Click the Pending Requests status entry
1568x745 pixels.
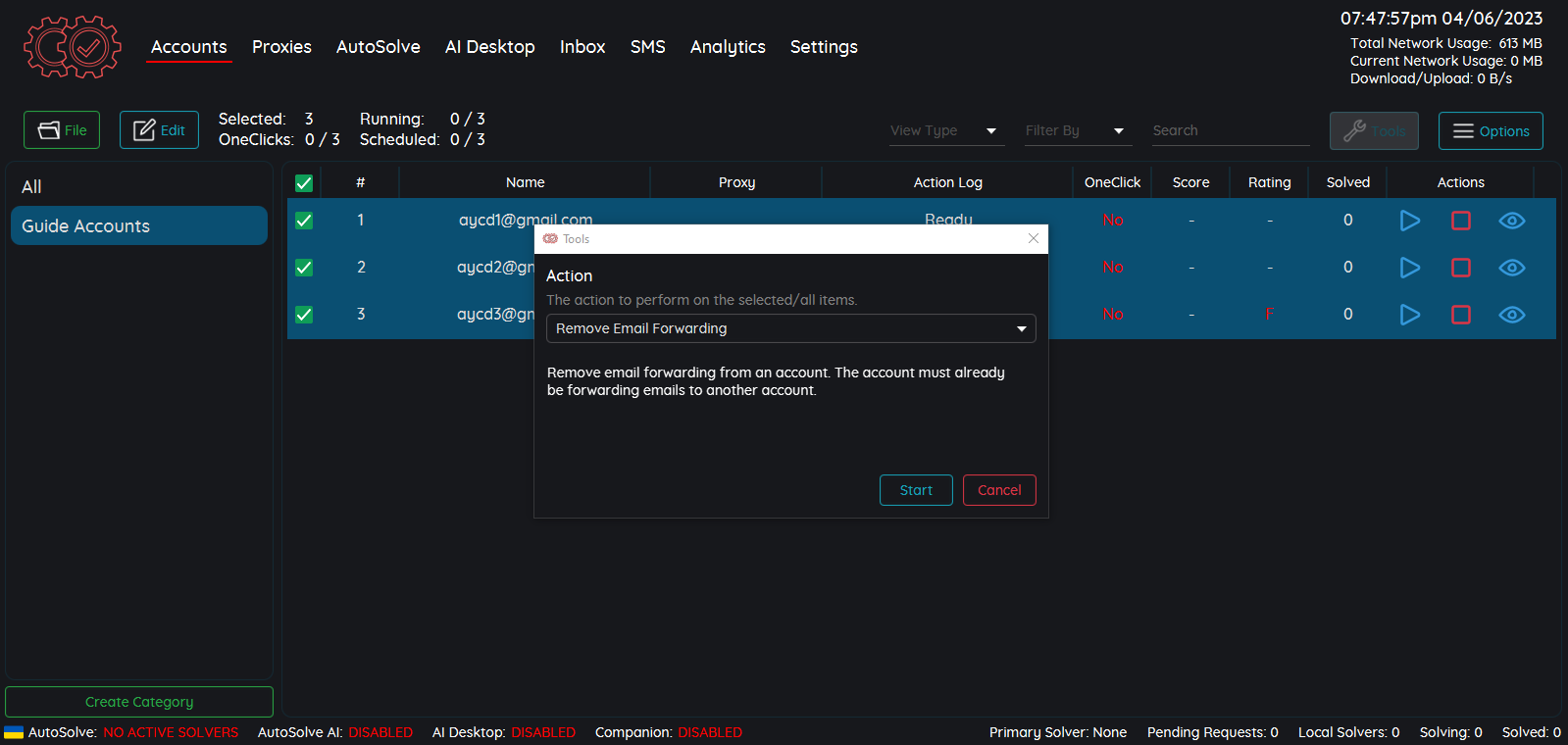tap(1213, 732)
